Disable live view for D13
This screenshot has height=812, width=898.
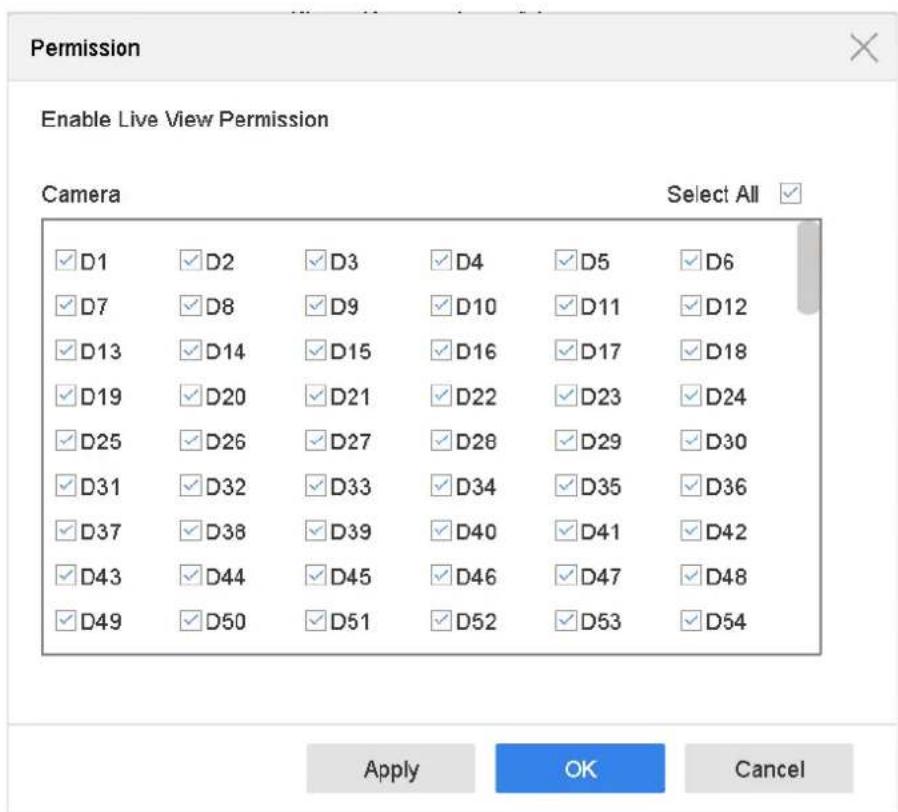[65, 350]
